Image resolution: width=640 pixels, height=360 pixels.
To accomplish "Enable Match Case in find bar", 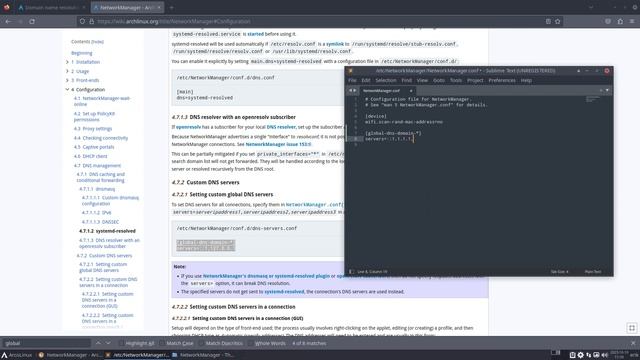I will click(x=177, y=343).
